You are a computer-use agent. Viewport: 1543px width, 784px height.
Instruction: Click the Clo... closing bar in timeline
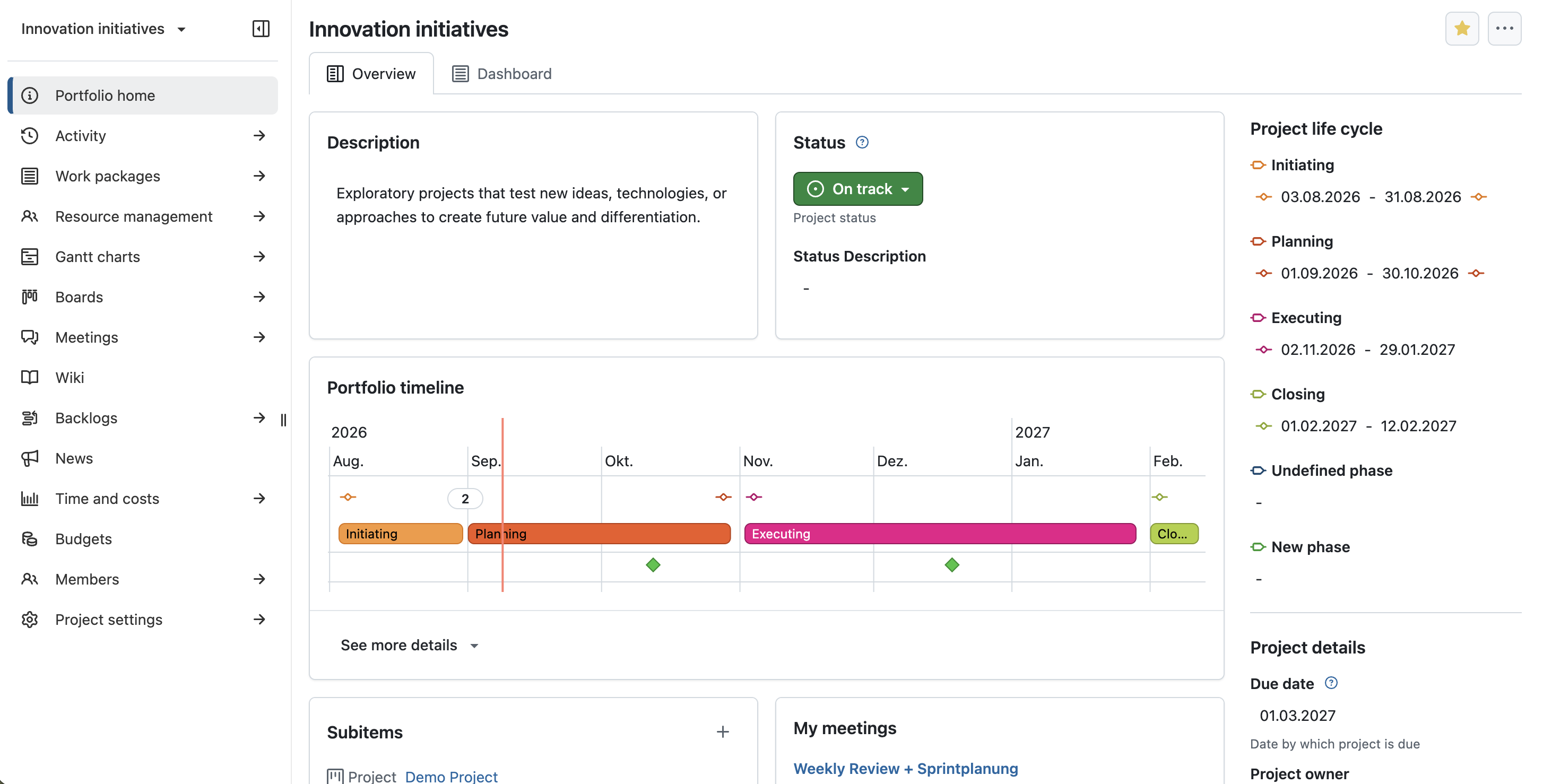(1174, 534)
